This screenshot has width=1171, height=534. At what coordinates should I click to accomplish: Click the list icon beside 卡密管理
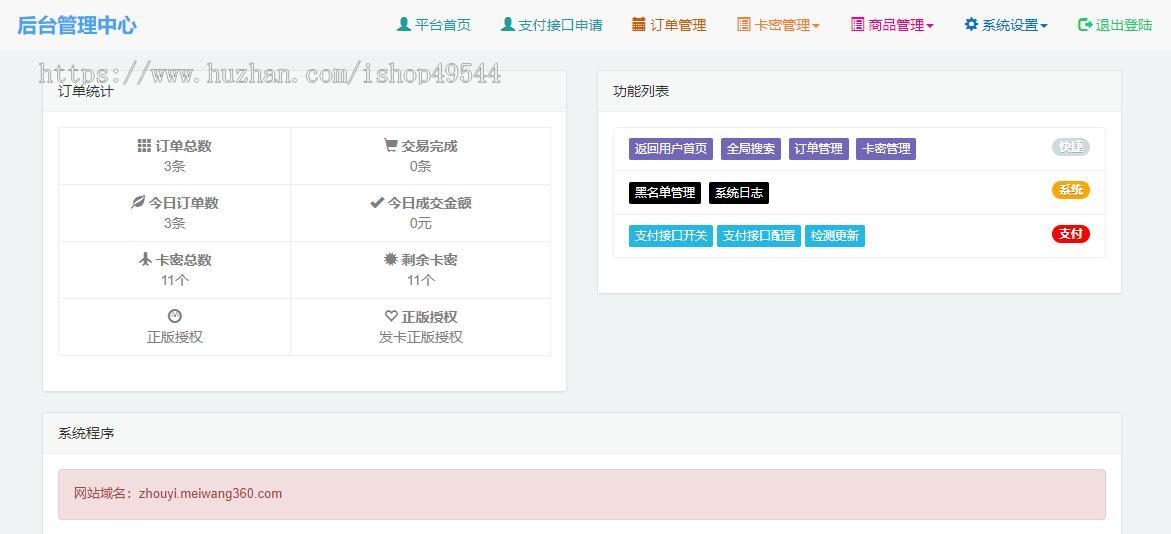743,25
